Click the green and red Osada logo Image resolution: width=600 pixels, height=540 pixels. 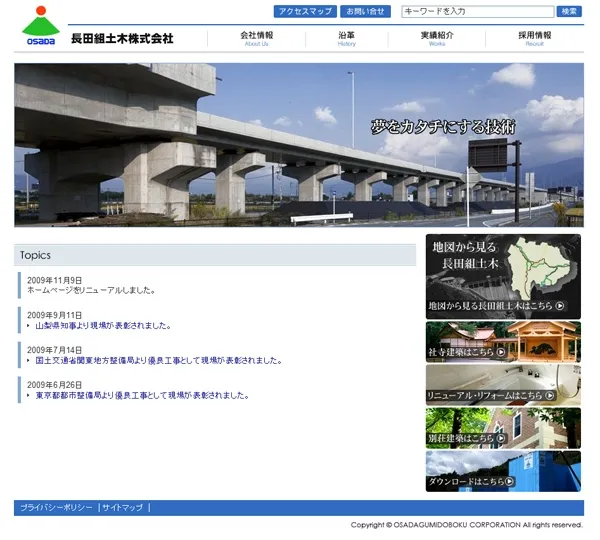pos(41,26)
